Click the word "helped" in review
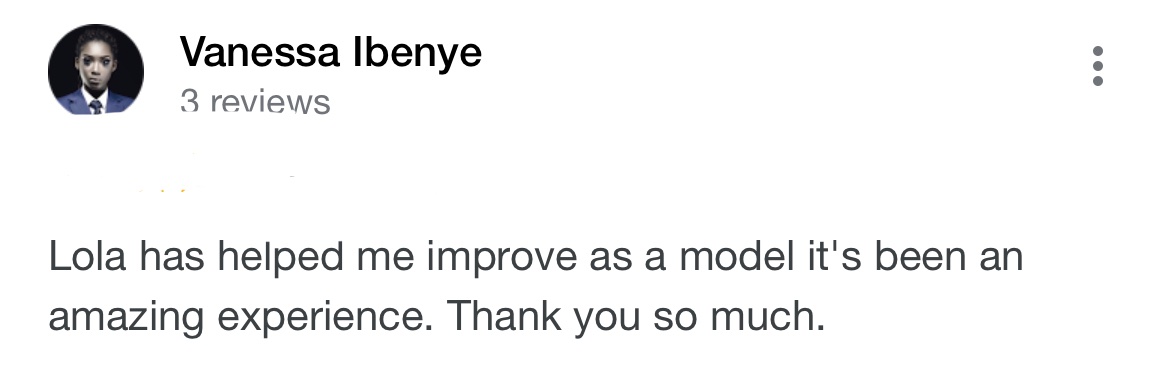This screenshot has height=377, width=1170. tap(281, 260)
